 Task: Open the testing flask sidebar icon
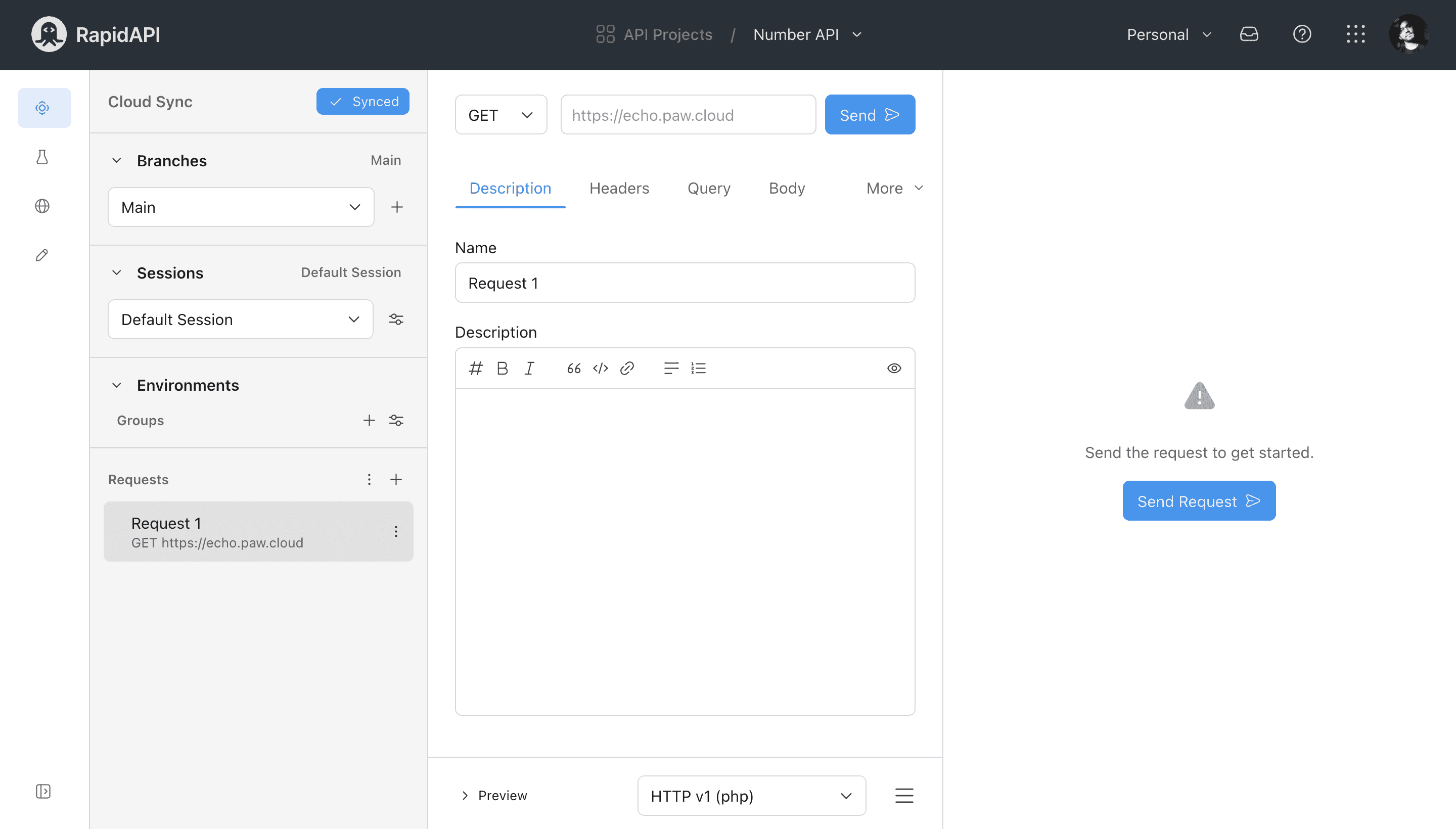click(x=42, y=157)
